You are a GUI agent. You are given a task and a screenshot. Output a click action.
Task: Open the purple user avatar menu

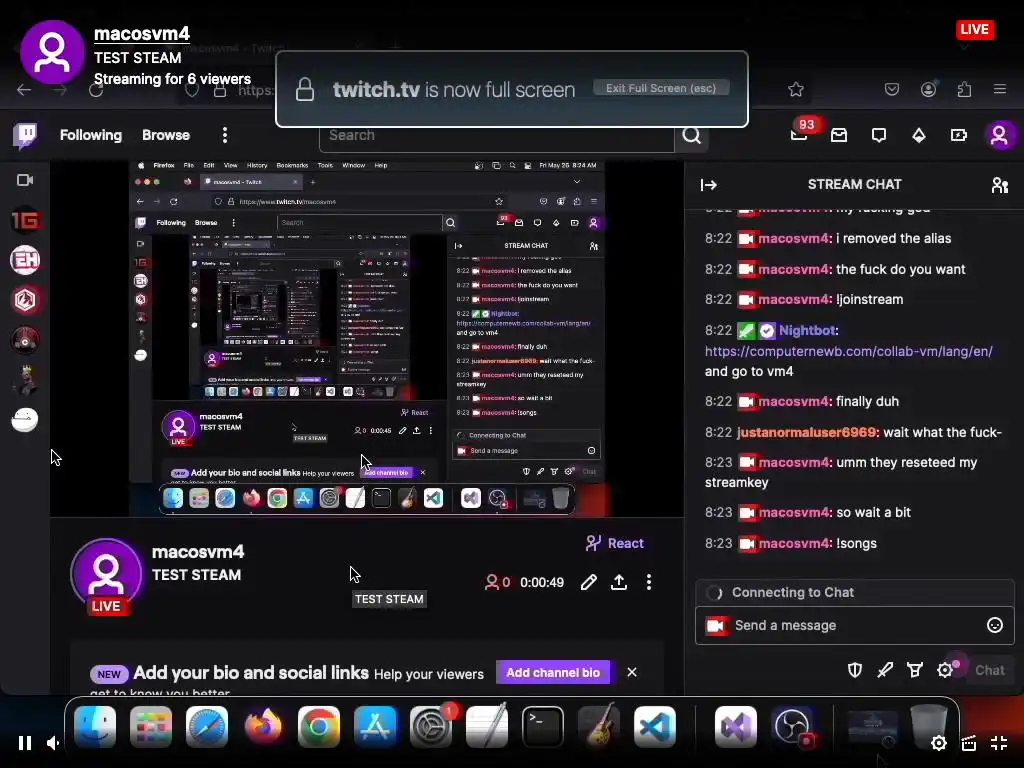[x=999, y=135]
